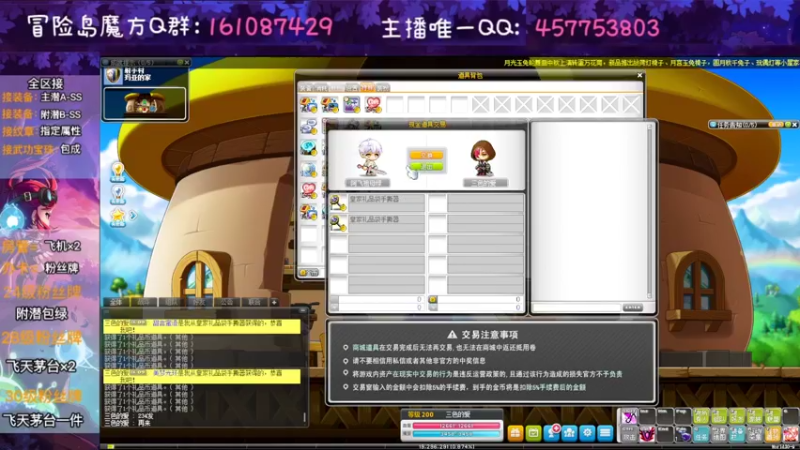
Task: Select the second item in inventory top row
Action: [330, 105]
